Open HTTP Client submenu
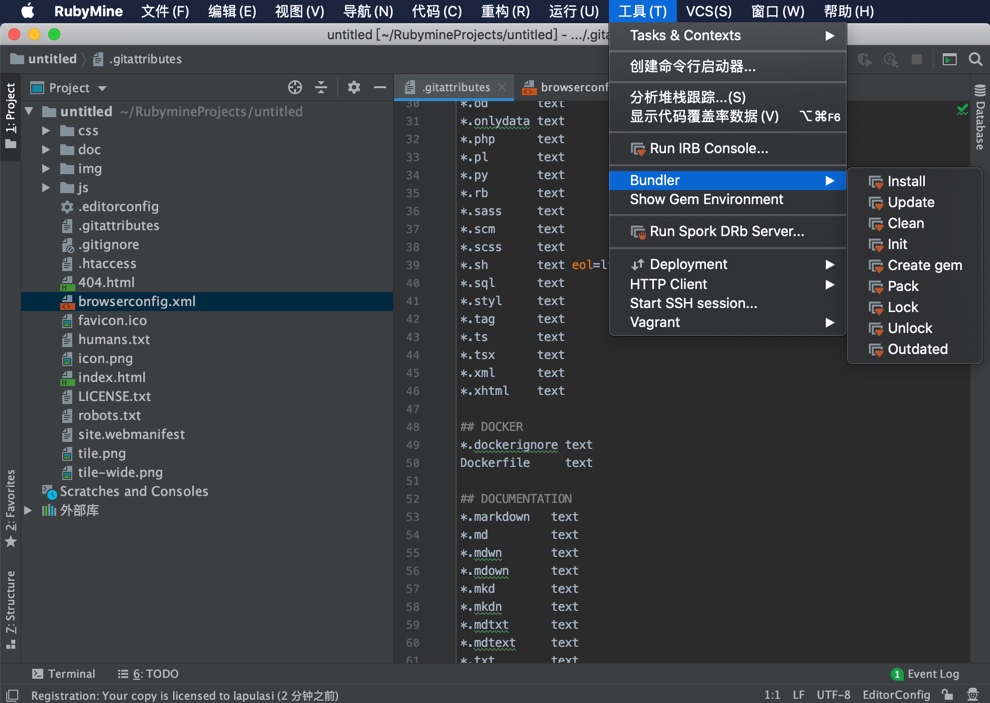990x703 pixels. click(727, 284)
